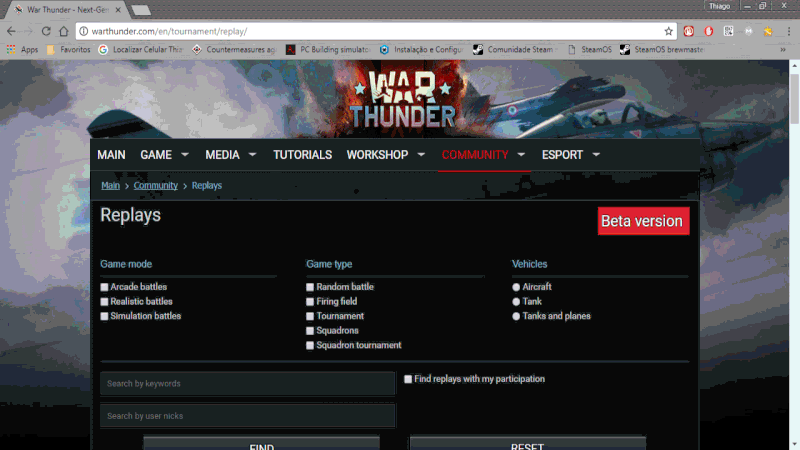The width and height of the screenshot is (800, 450).
Task: Bookmark this page with star icon
Action: (668, 31)
